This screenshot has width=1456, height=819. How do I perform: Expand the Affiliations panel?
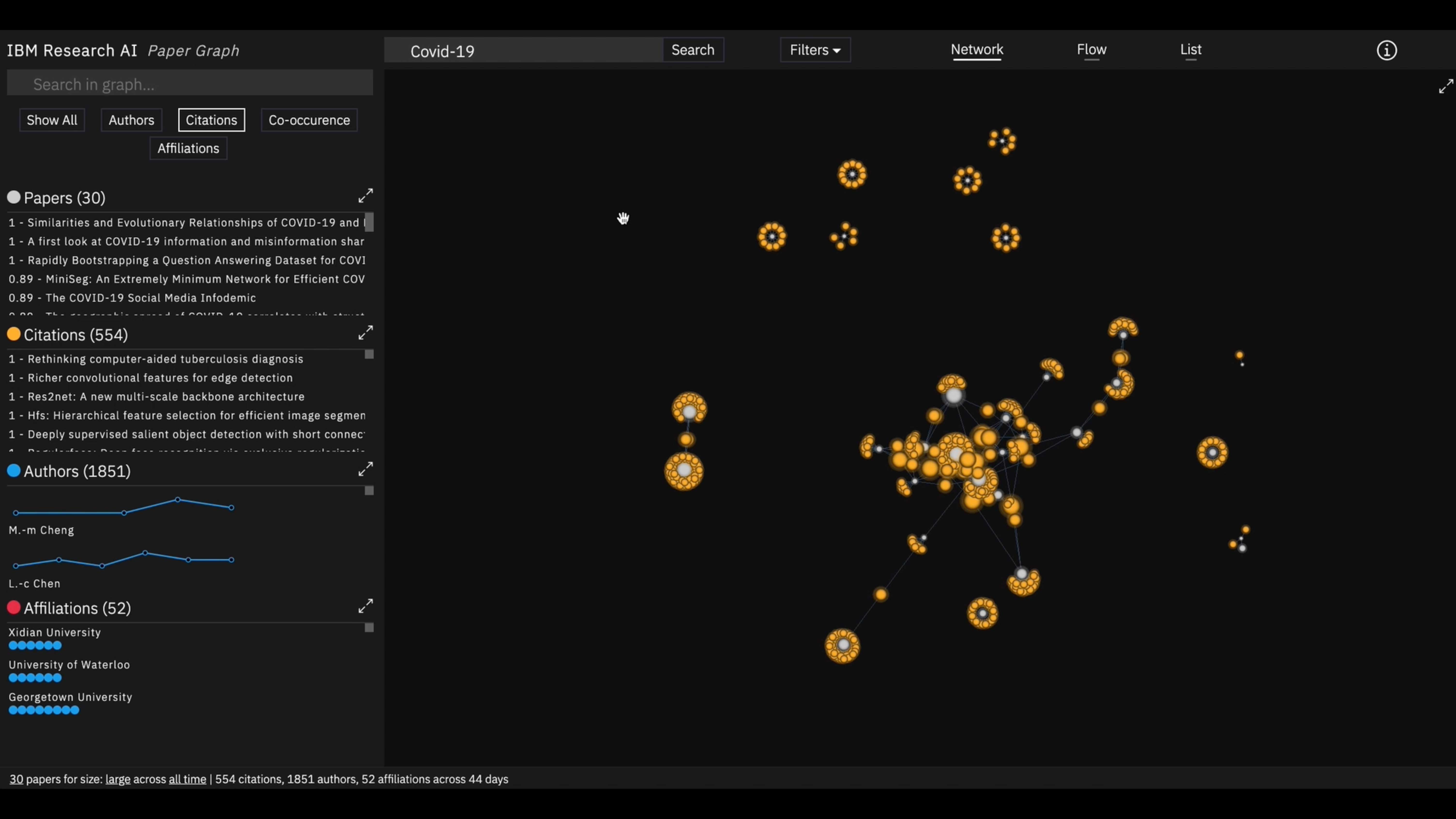365,606
